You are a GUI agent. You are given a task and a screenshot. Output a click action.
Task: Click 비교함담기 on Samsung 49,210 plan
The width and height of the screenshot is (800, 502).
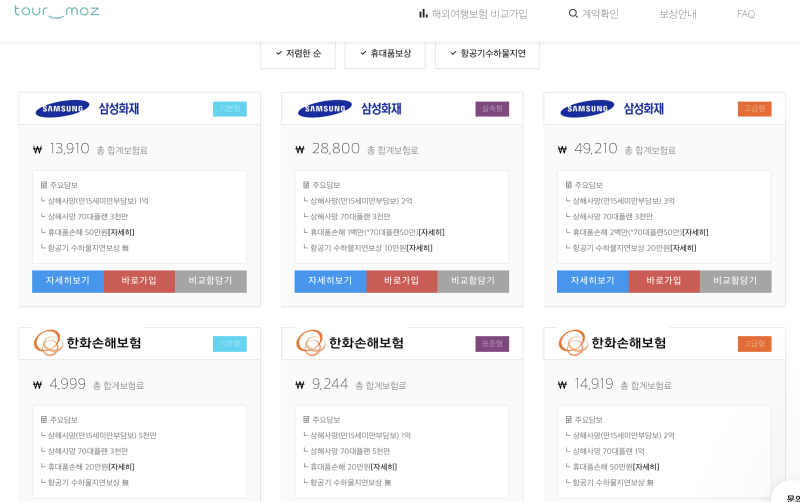tap(736, 281)
